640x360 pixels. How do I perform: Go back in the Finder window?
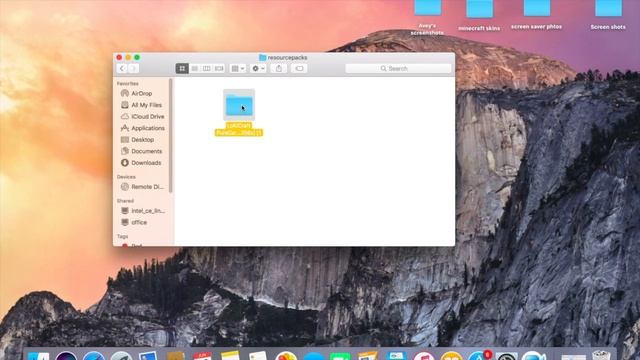[x=122, y=69]
